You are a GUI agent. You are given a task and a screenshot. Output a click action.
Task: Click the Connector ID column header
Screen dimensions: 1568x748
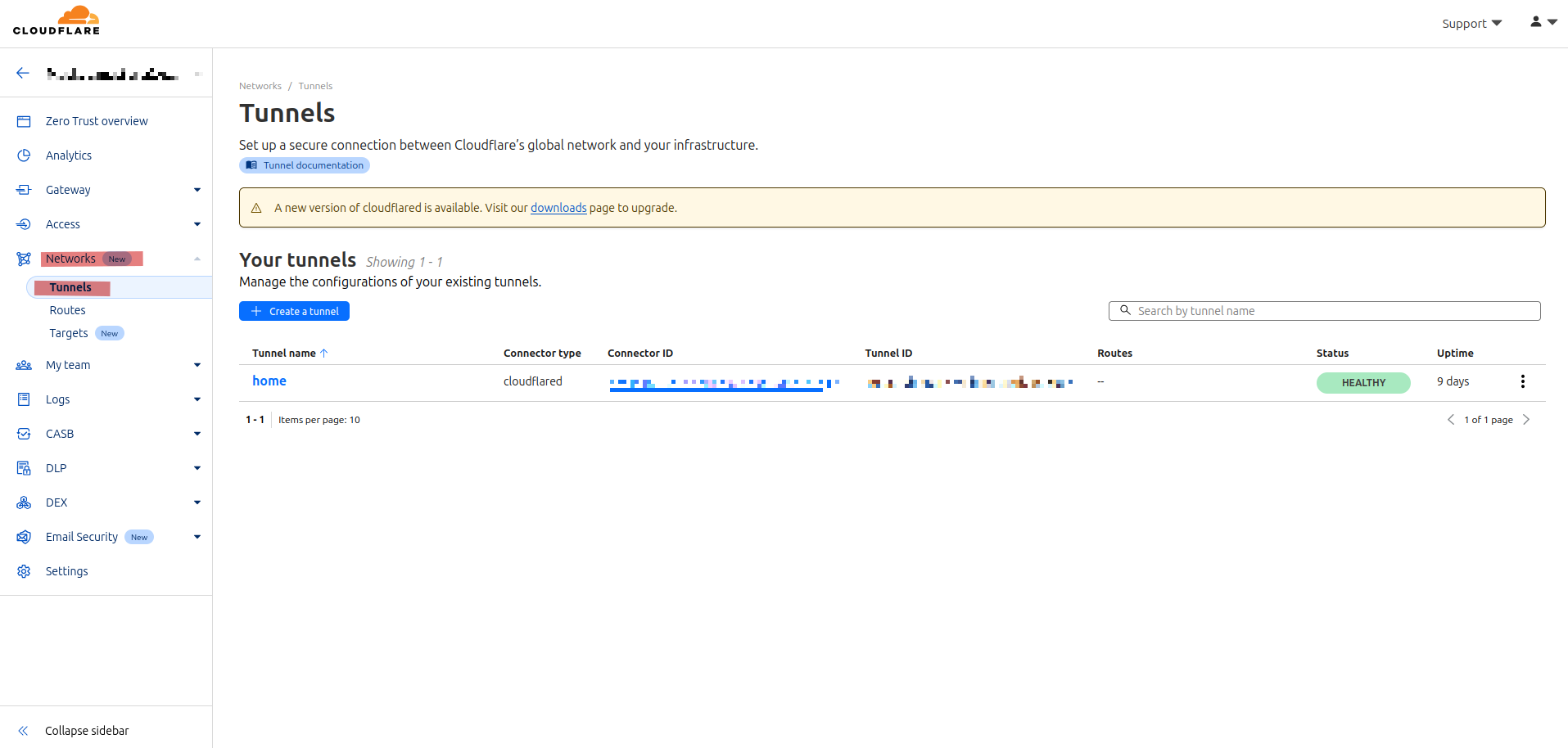(x=640, y=354)
